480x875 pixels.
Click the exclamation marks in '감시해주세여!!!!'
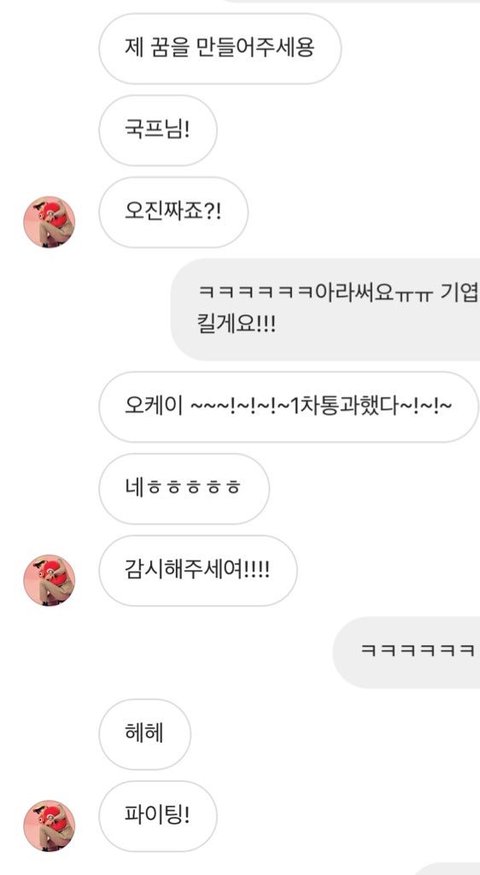(x=257, y=570)
